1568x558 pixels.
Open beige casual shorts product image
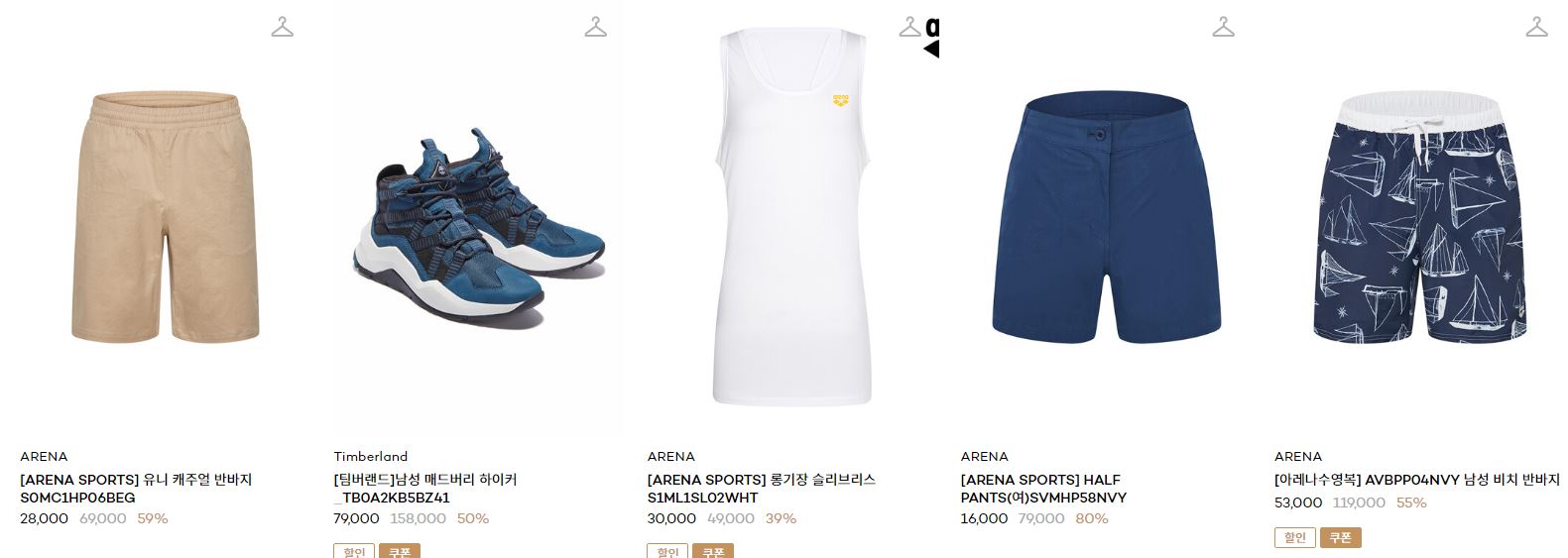click(x=165, y=218)
